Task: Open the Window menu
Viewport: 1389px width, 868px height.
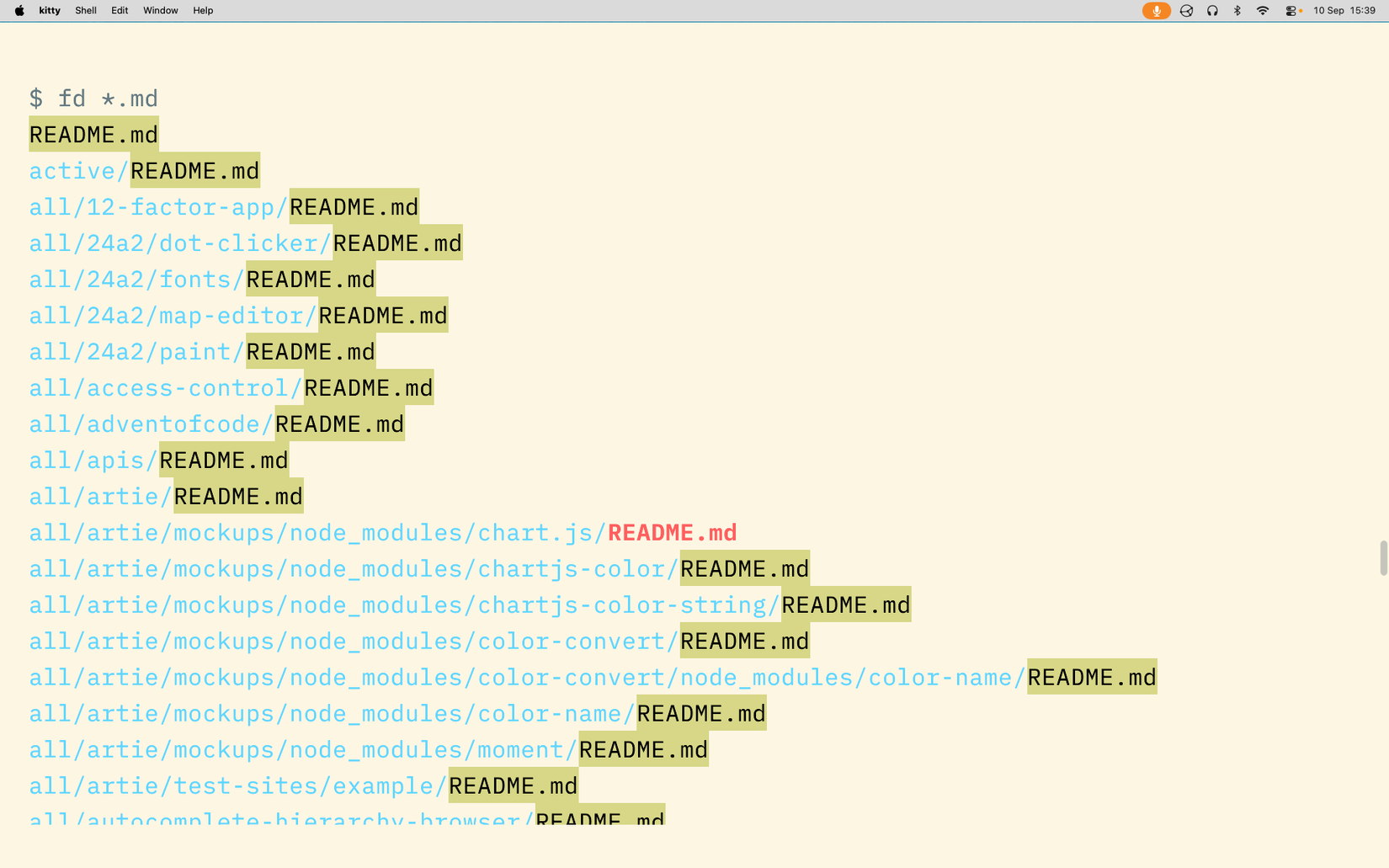Action: (160, 10)
